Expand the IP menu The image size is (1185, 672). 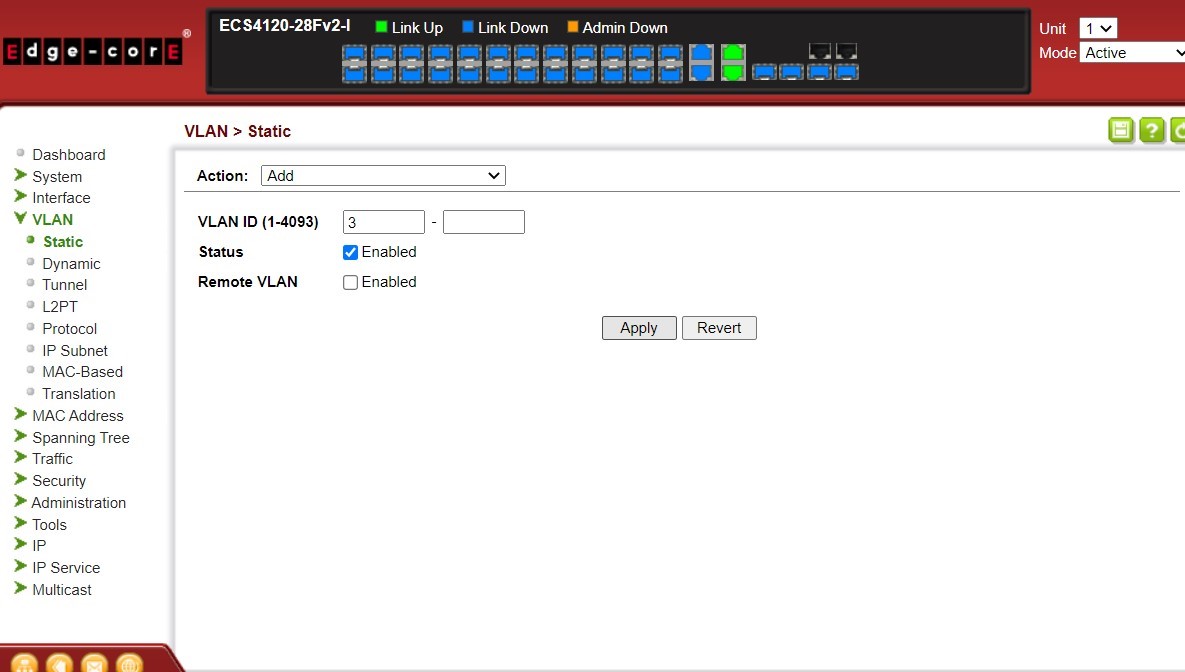pyautogui.click(x=39, y=546)
